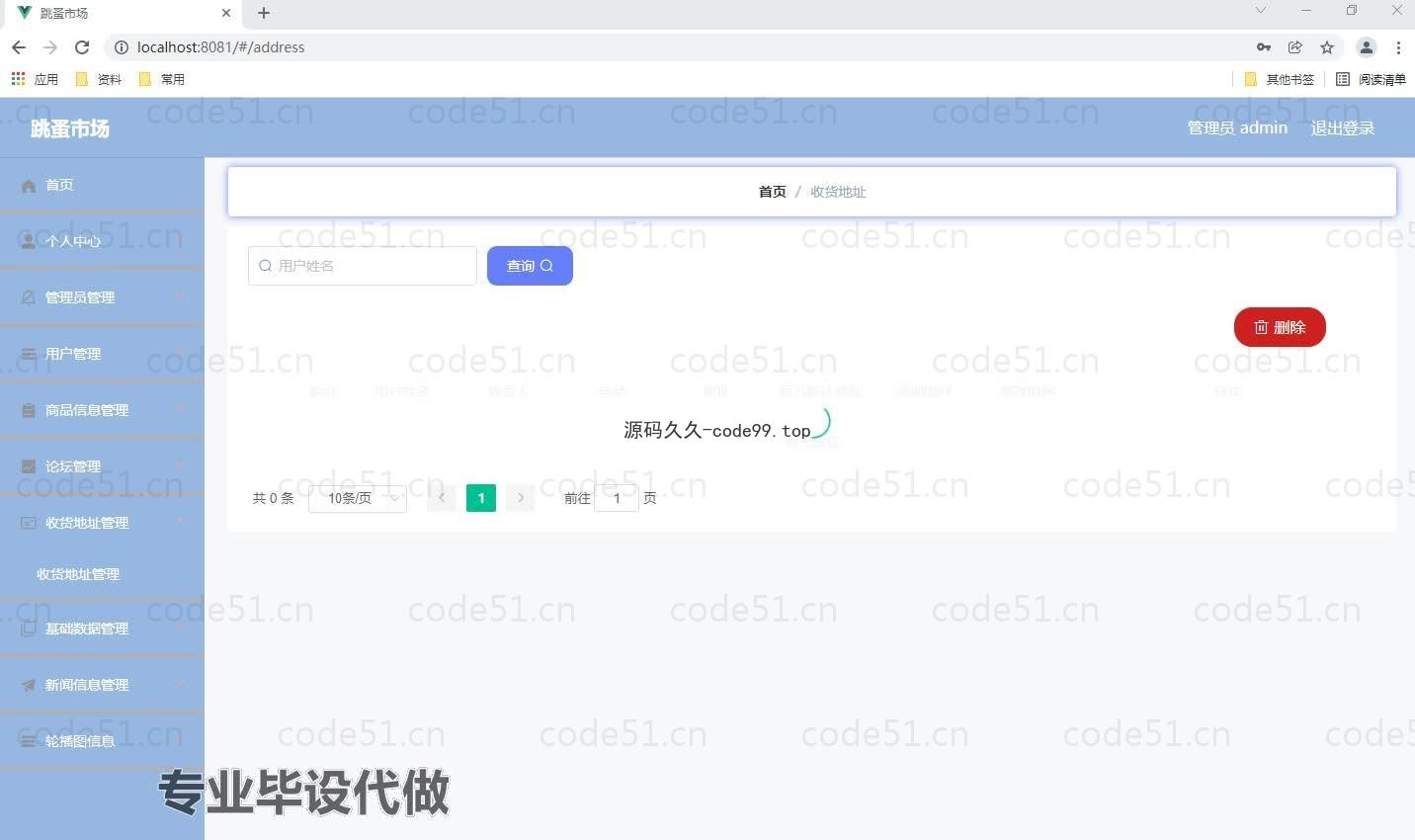Go to previous page arrow
Image resolution: width=1415 pixels, height=840 pixels.
[x=442, y=498]
